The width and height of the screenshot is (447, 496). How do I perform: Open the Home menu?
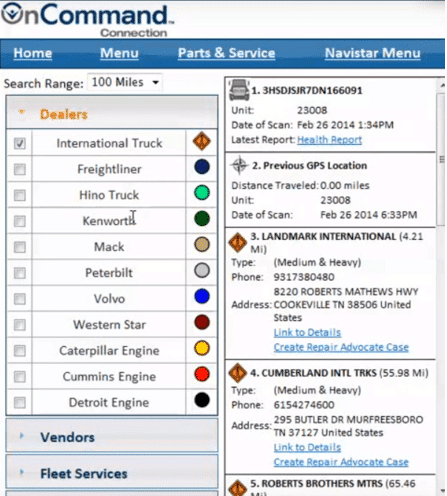tap(33, 53)
